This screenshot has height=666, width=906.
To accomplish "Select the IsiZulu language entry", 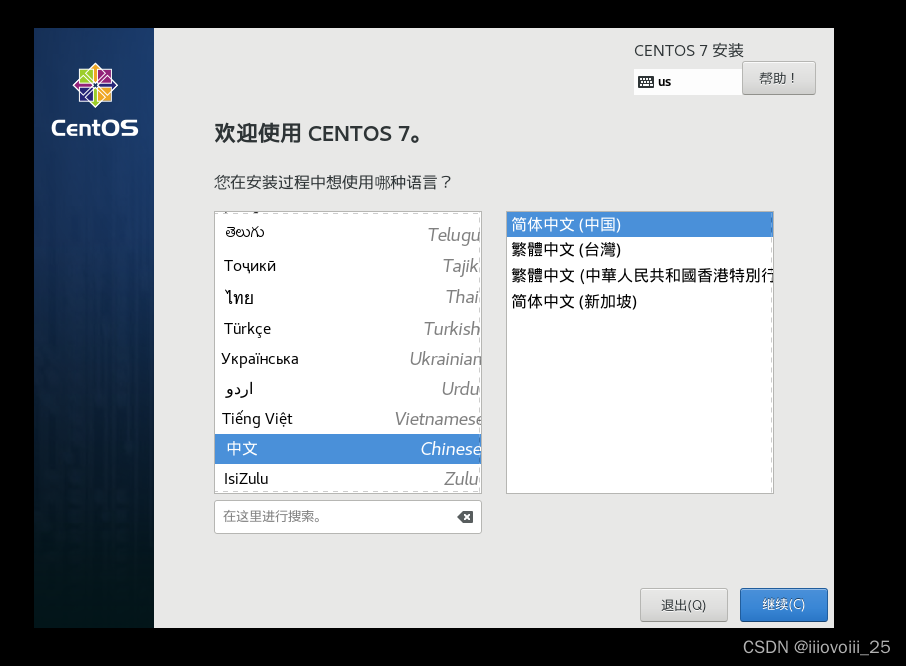I will point(347,478).
